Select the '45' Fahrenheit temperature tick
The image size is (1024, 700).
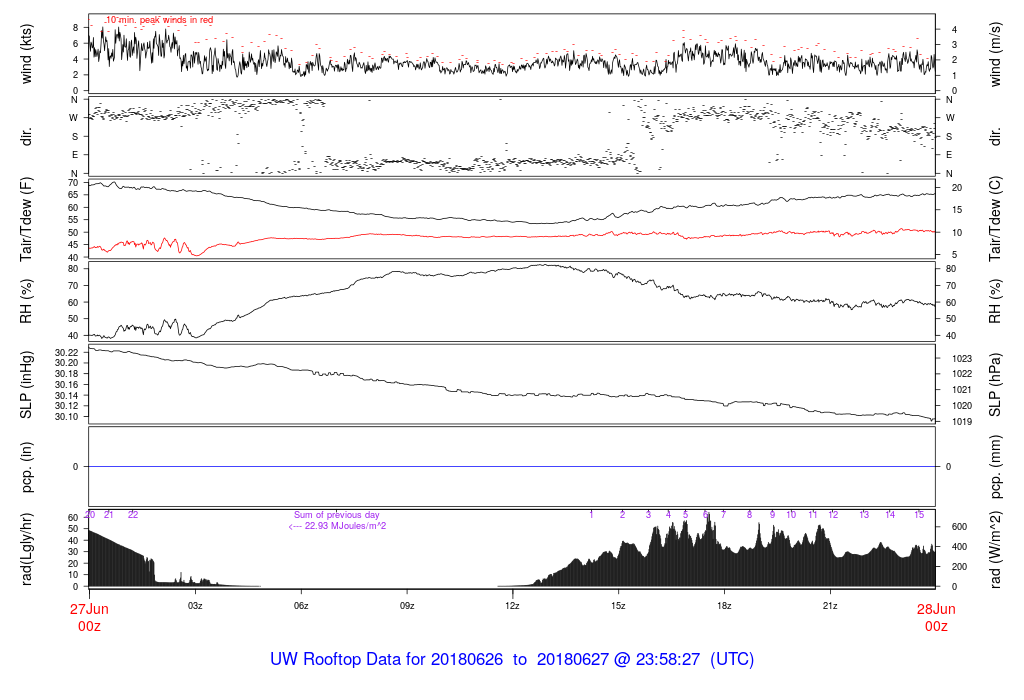pos(73,245)
